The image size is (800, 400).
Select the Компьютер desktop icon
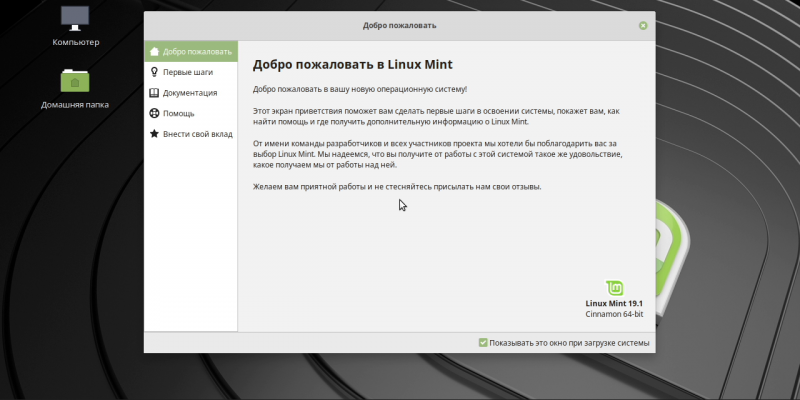coord(75,18)
